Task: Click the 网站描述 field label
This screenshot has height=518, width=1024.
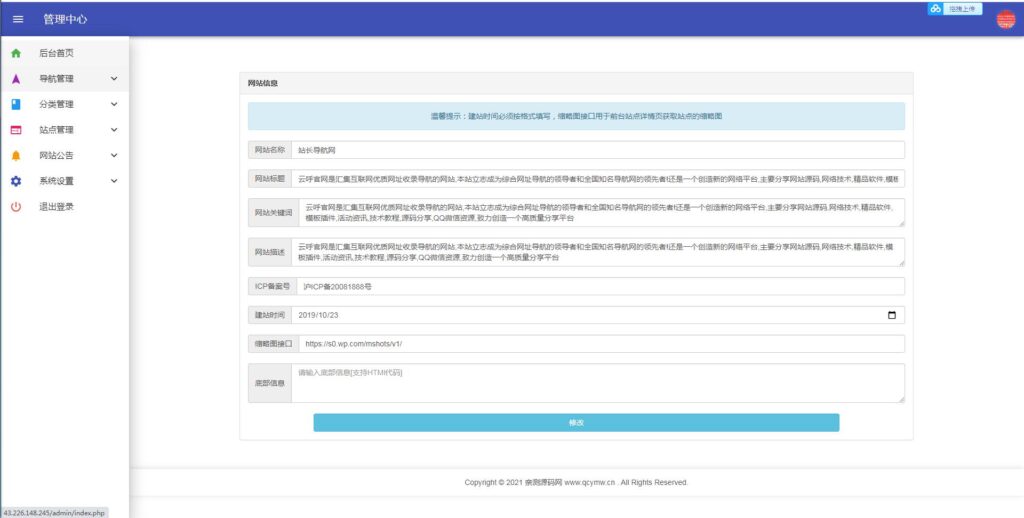Action: pos(270,252)
